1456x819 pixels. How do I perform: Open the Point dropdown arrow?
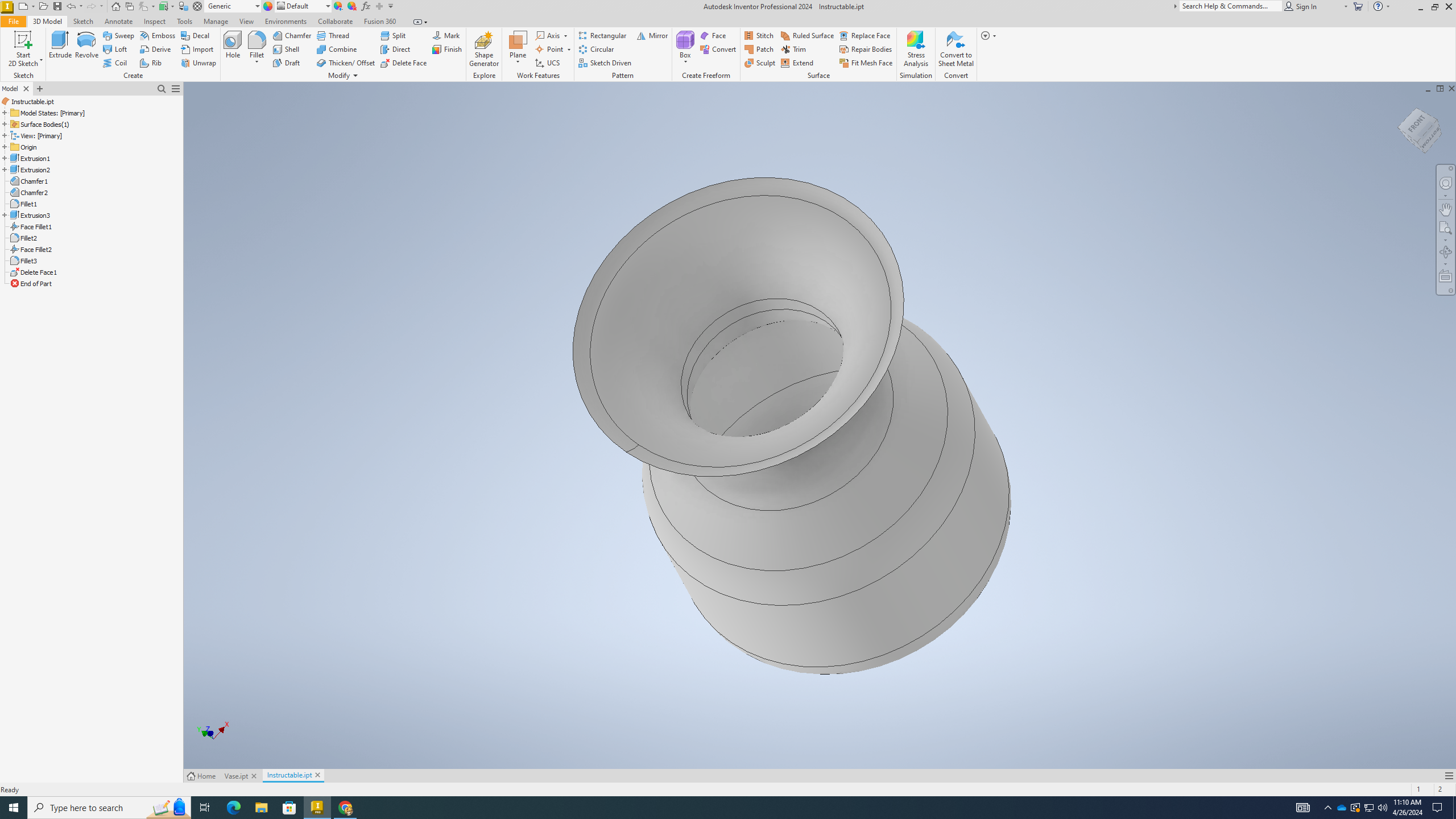(568, 49)
